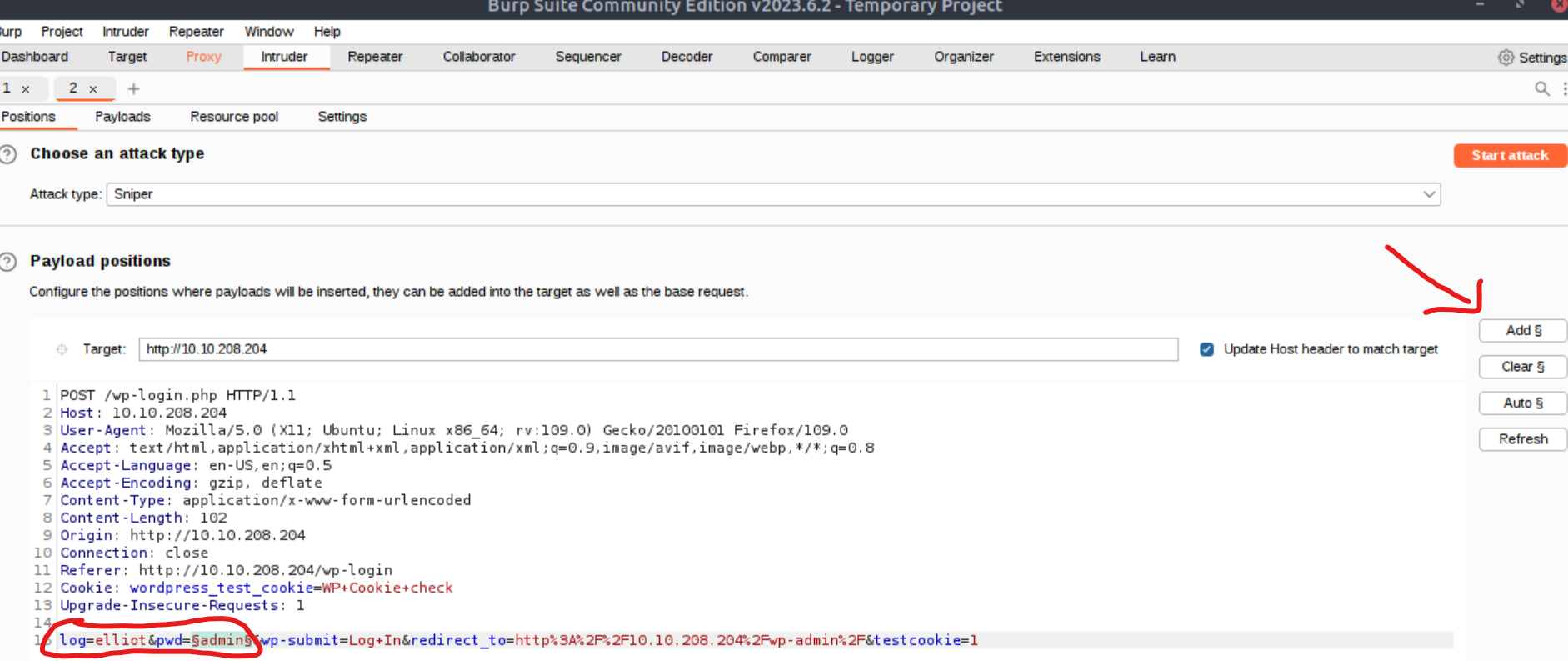The image size is (1568, 661).
Task: Click the Accept-Encoding header line
Action: coord(191,483)
